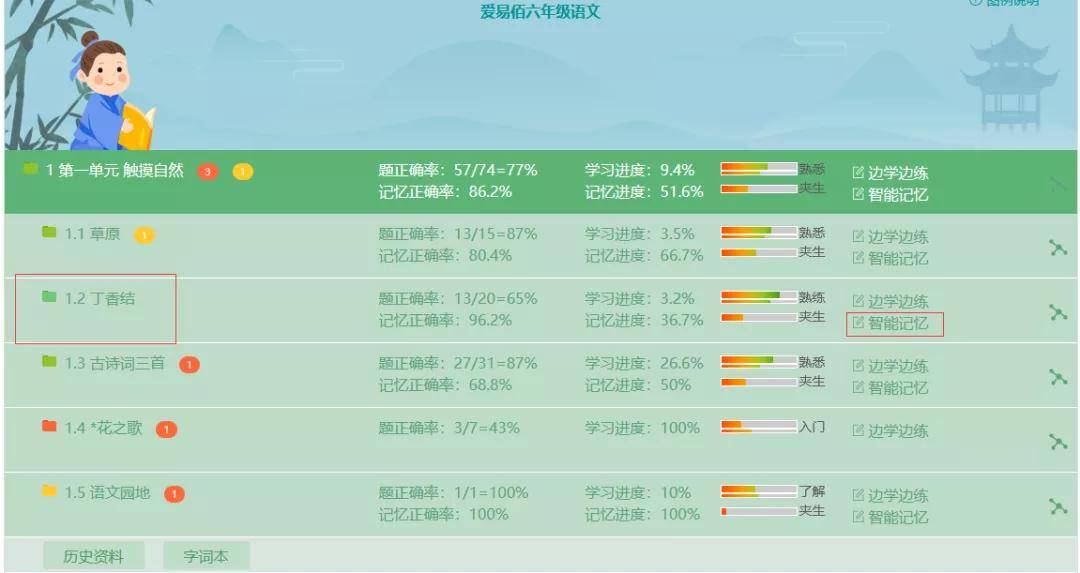Screen dimensions: 1080x573
Task: Open 历史资料 tab at bottom
Action: coord(94,556)
